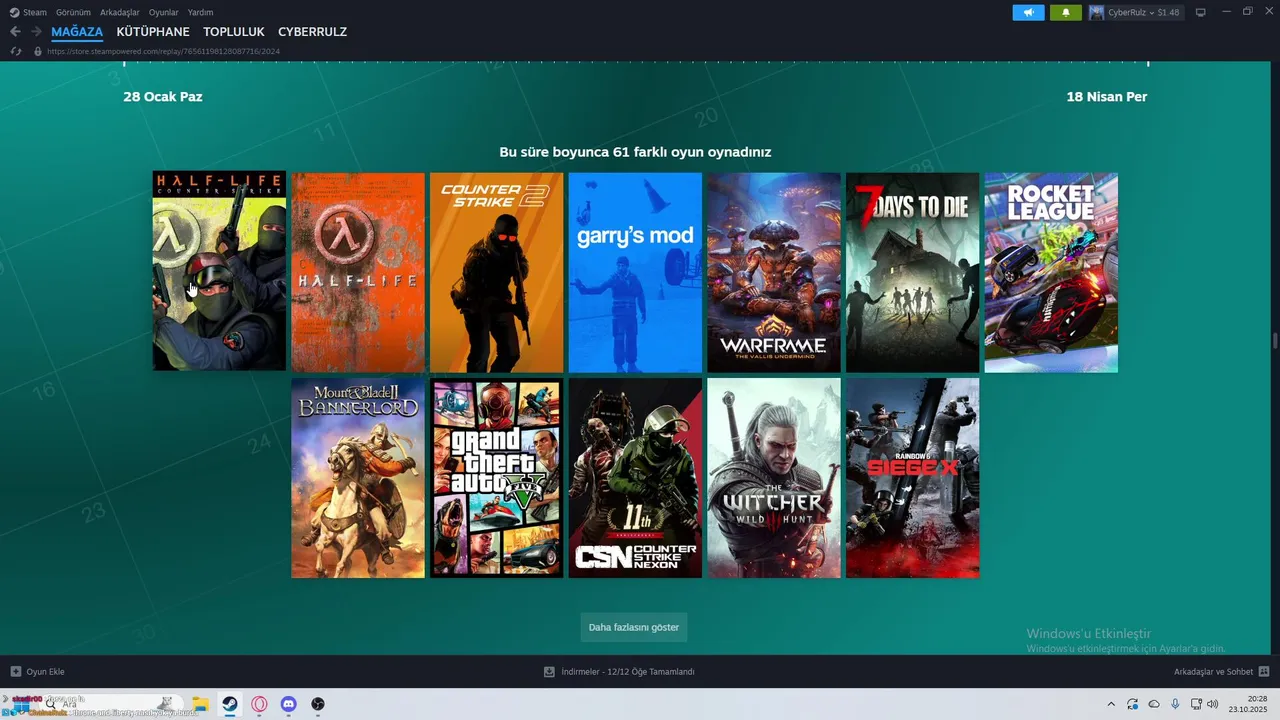Open the Yardım menu

(x=200, y=12)
